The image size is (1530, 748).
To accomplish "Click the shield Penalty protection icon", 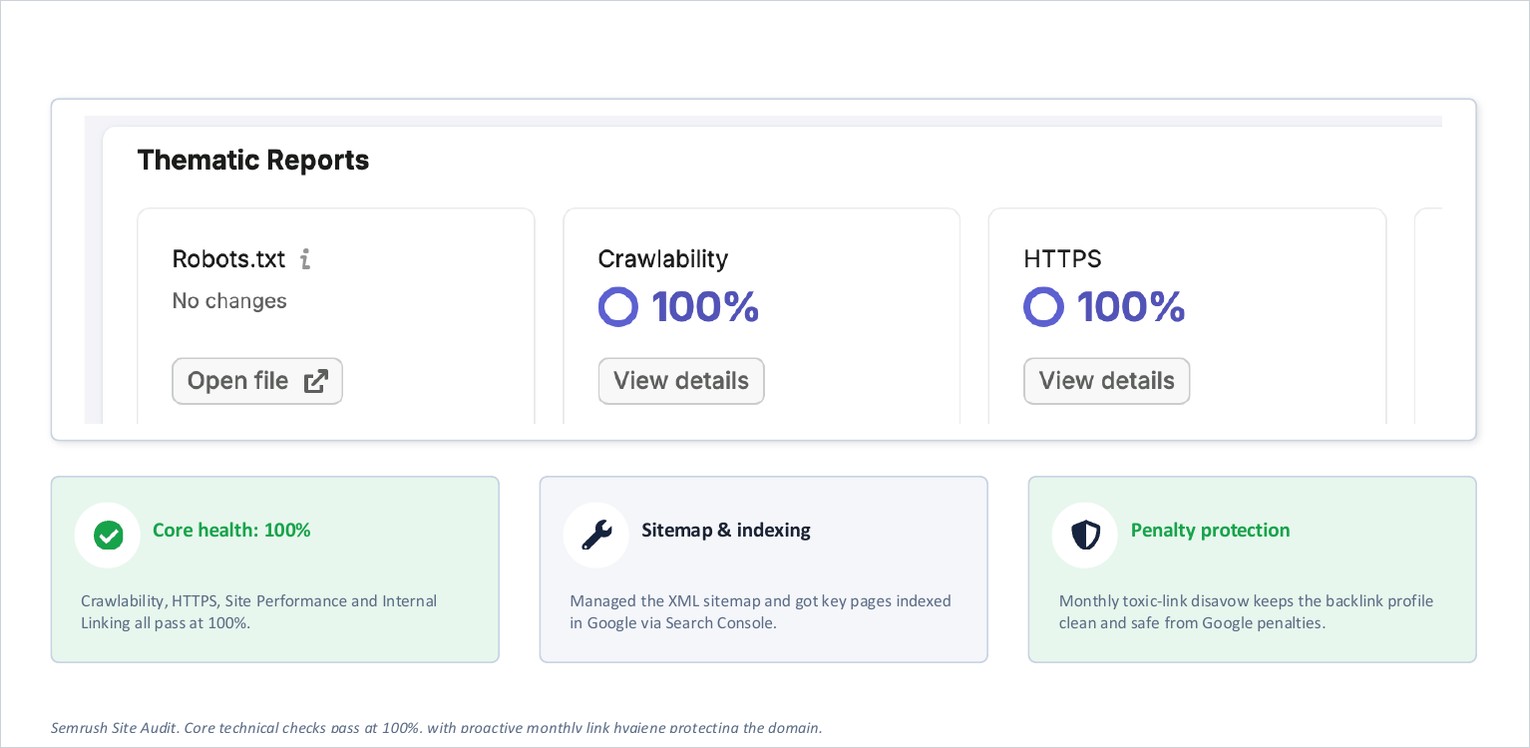I will (x=1085, y=535).
